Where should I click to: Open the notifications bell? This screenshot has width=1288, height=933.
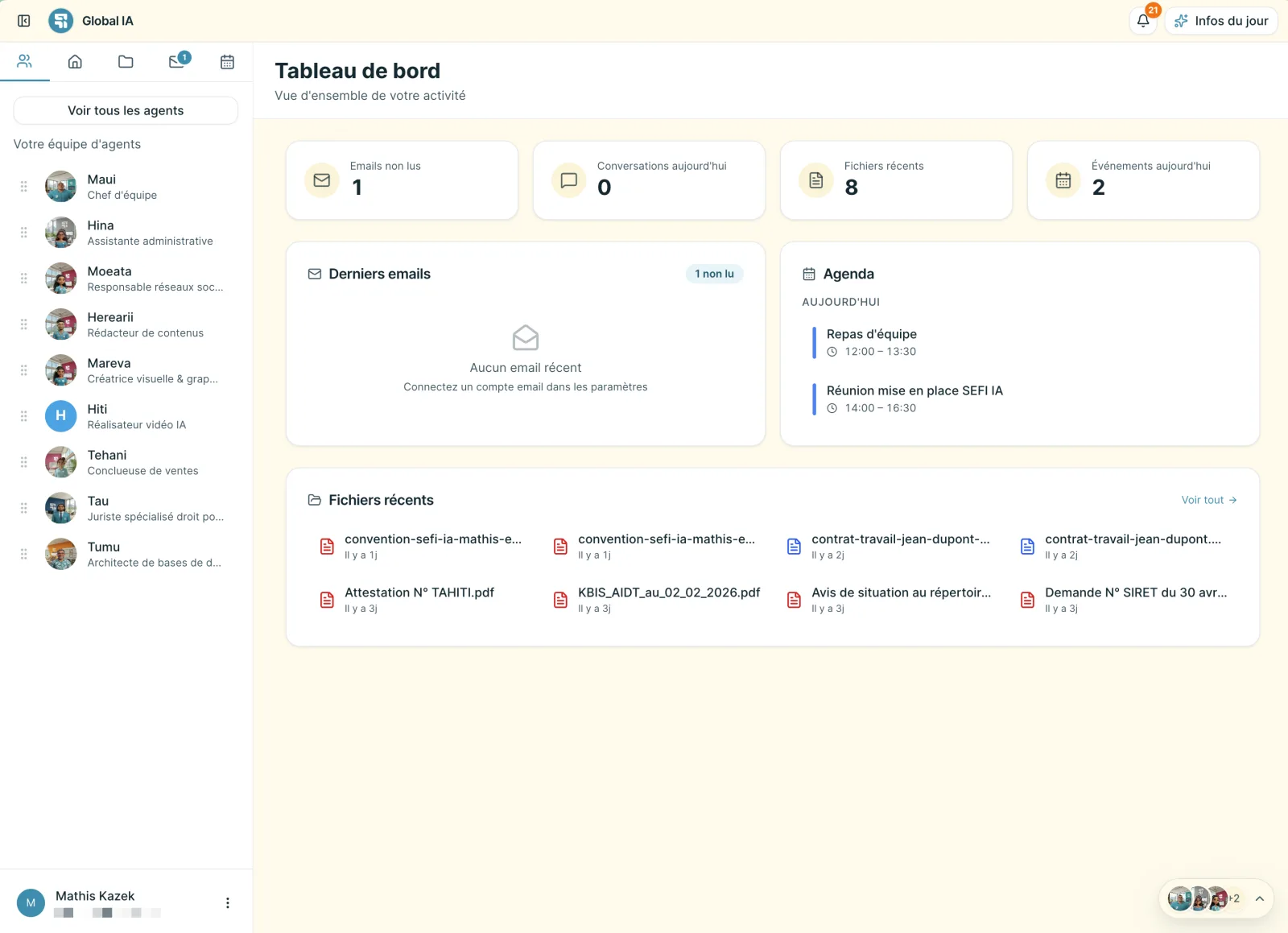coord(1143,21)
